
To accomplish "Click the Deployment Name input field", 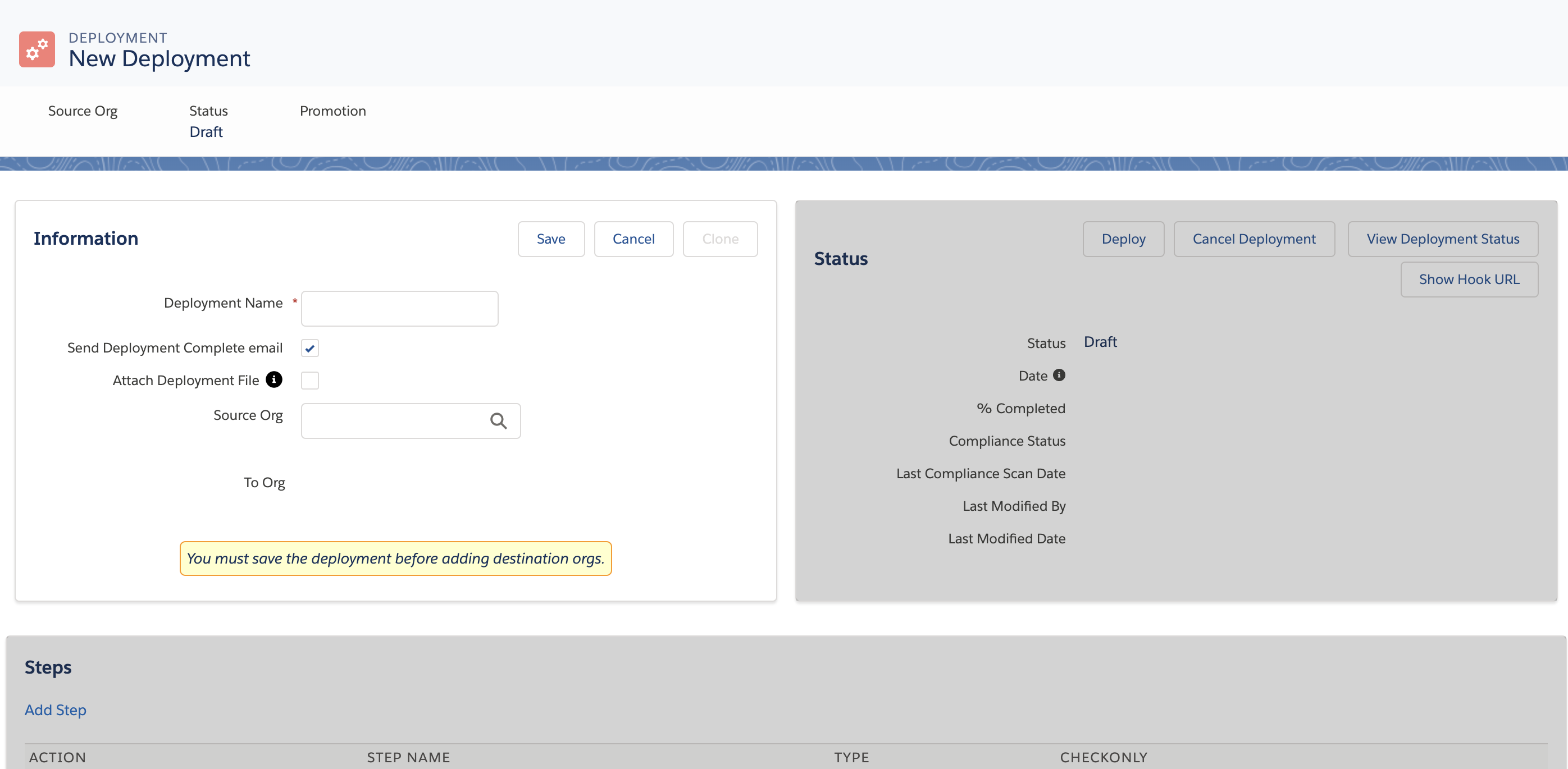I will point(399,309).
